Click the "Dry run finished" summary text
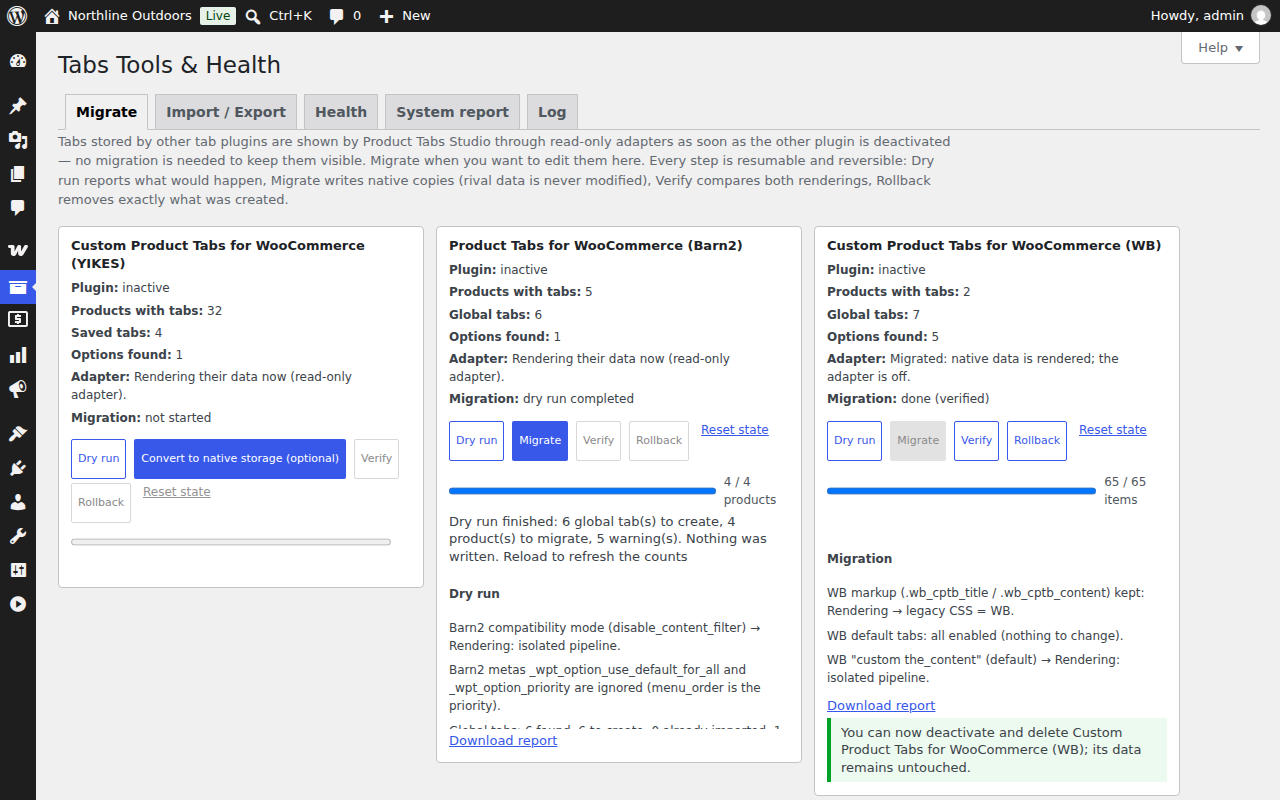The height and width of the screenshot is (800, 1280). point(608,539)
